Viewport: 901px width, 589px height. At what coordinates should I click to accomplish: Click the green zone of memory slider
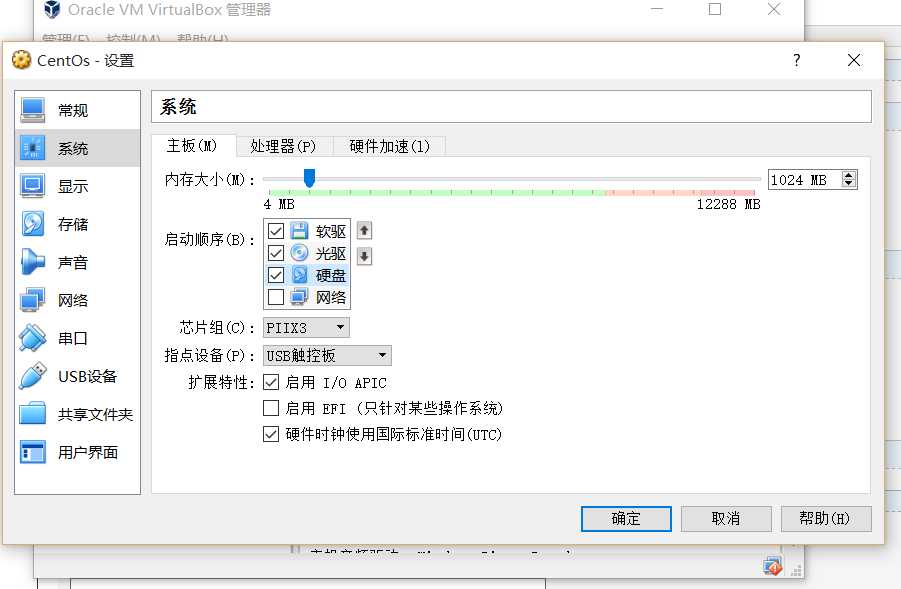pos(437,193)
